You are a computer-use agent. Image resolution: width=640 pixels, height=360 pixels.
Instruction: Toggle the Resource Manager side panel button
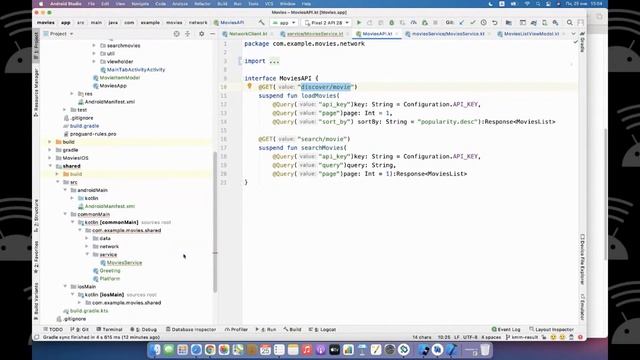coord(36,93)
